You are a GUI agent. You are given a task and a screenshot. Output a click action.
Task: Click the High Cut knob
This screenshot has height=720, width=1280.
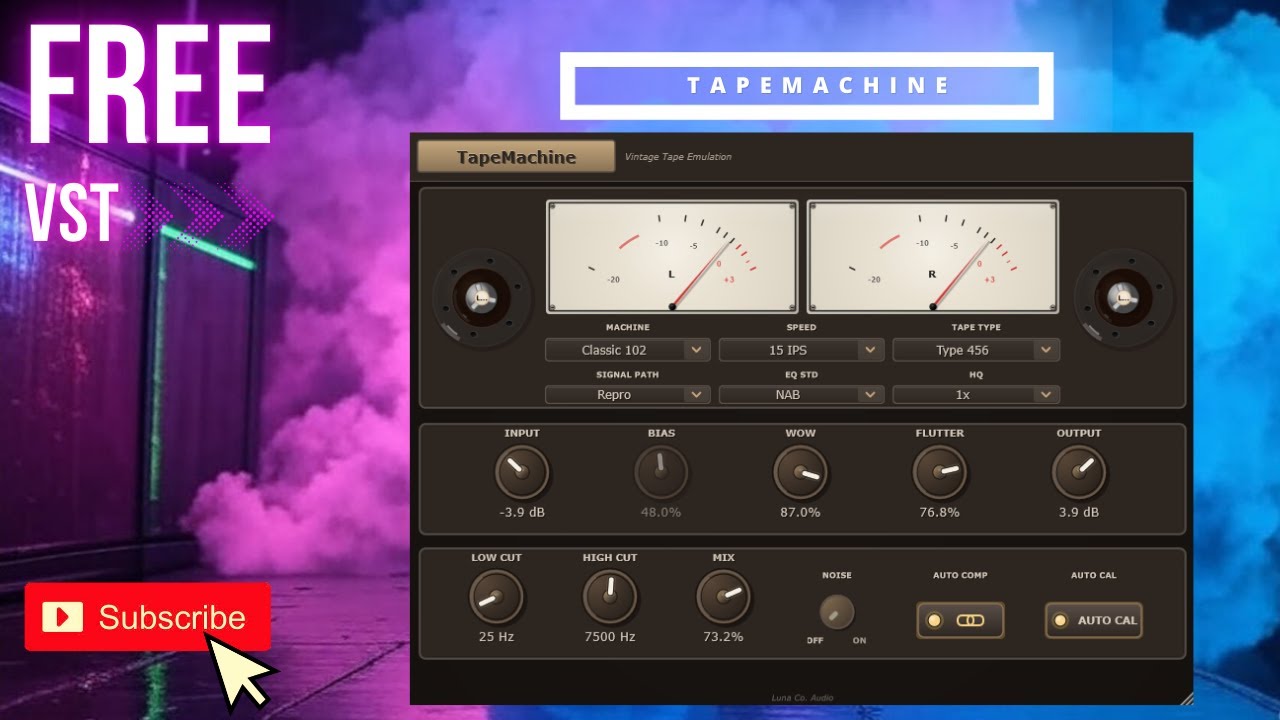[610, 597]
